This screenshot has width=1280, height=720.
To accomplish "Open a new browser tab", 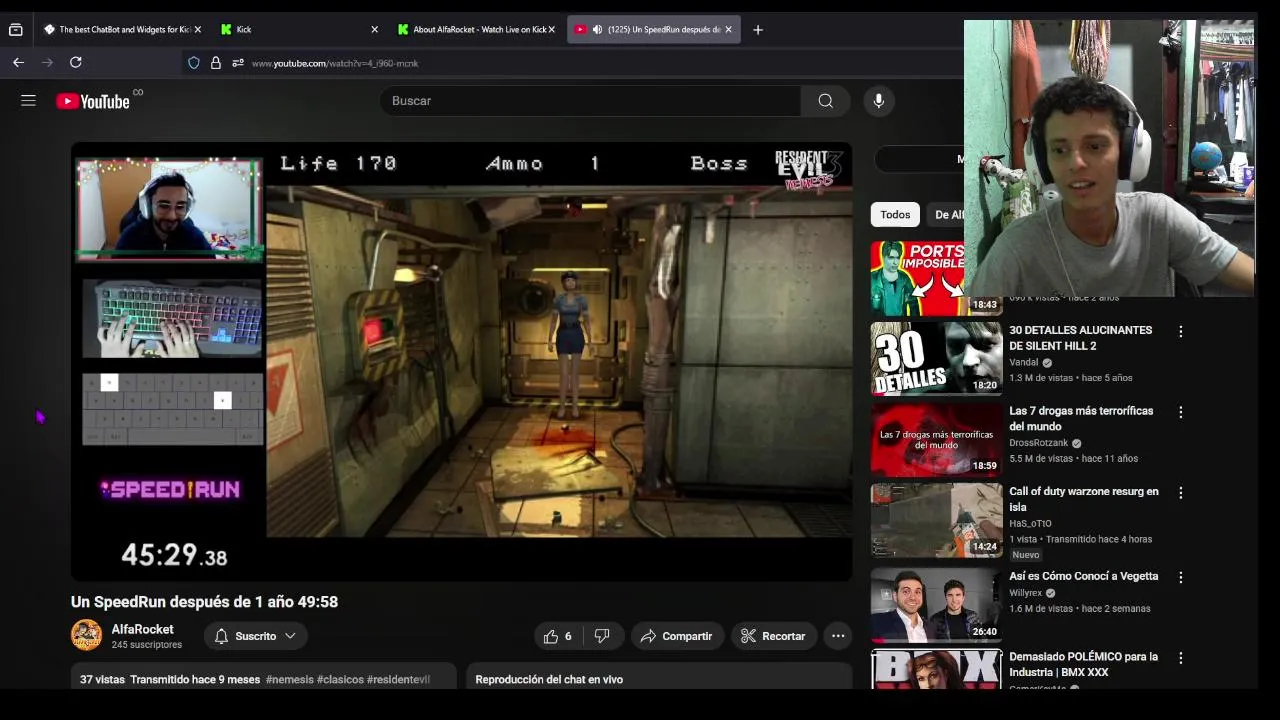I will [757, 29].
